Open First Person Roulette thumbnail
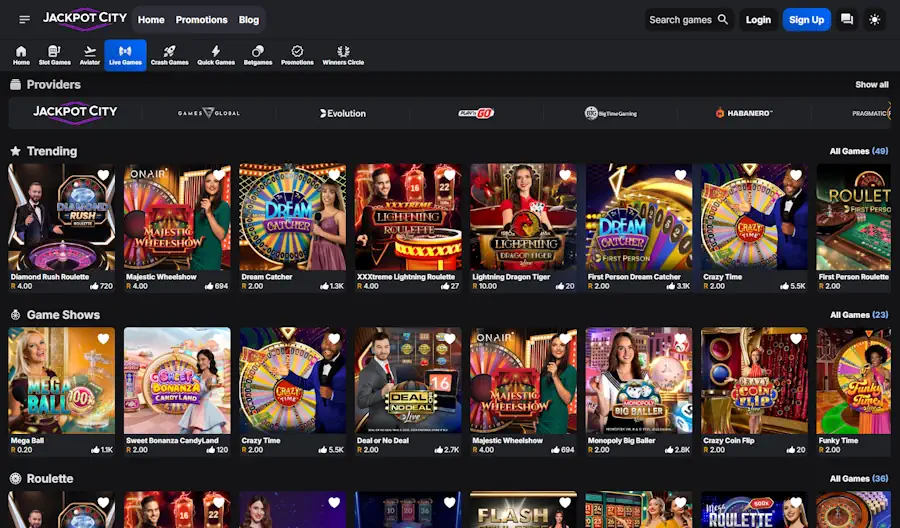Viewport: 900px width, 528px height. click(854, 217)
